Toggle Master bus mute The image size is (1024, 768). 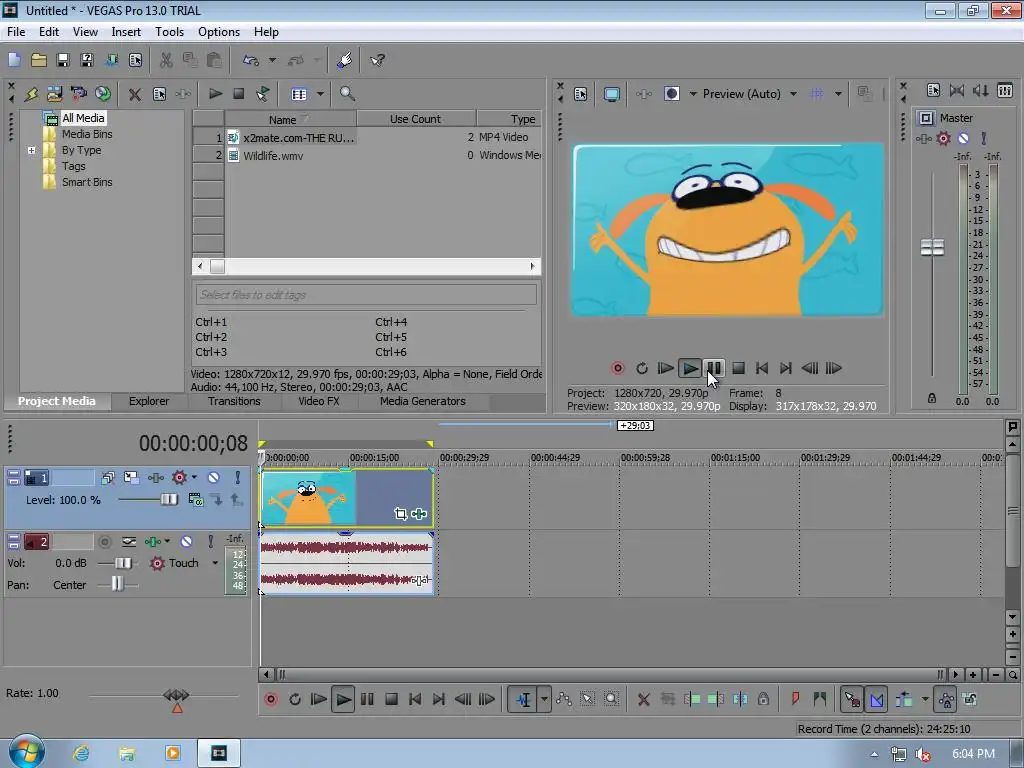click(963, 138)
